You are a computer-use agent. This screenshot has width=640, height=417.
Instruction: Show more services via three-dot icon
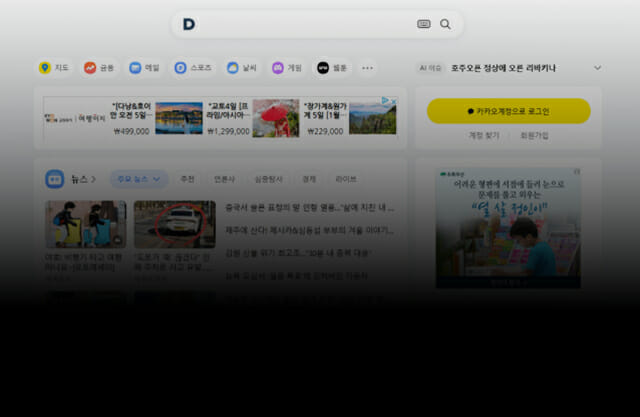pos(367,68)
